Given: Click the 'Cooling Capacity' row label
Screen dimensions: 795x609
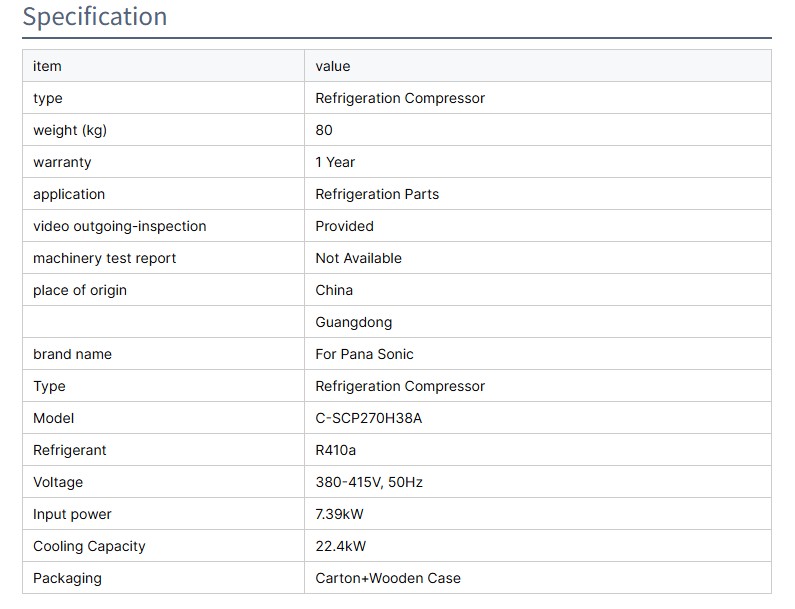Looking at the screenshot, I should 89,546.
